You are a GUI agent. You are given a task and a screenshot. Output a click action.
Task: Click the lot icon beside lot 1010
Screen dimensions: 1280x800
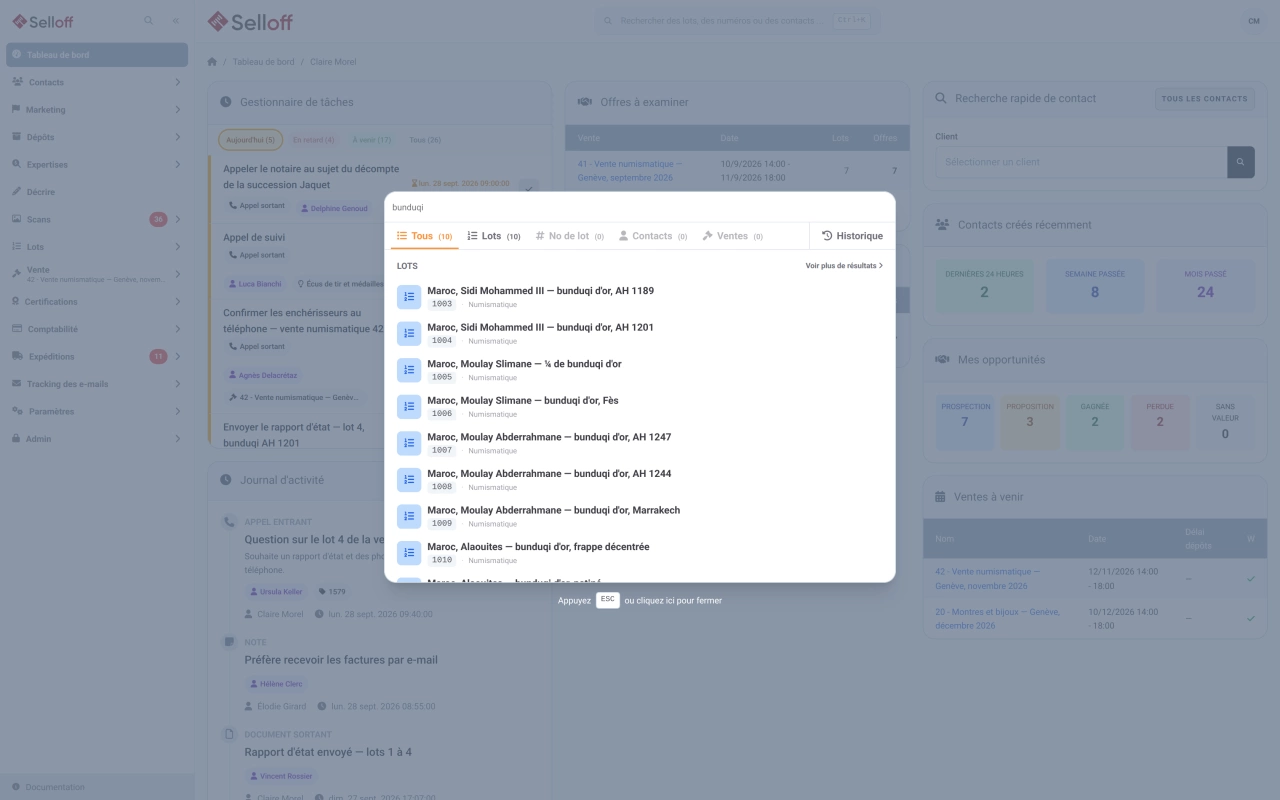(409, 553)
